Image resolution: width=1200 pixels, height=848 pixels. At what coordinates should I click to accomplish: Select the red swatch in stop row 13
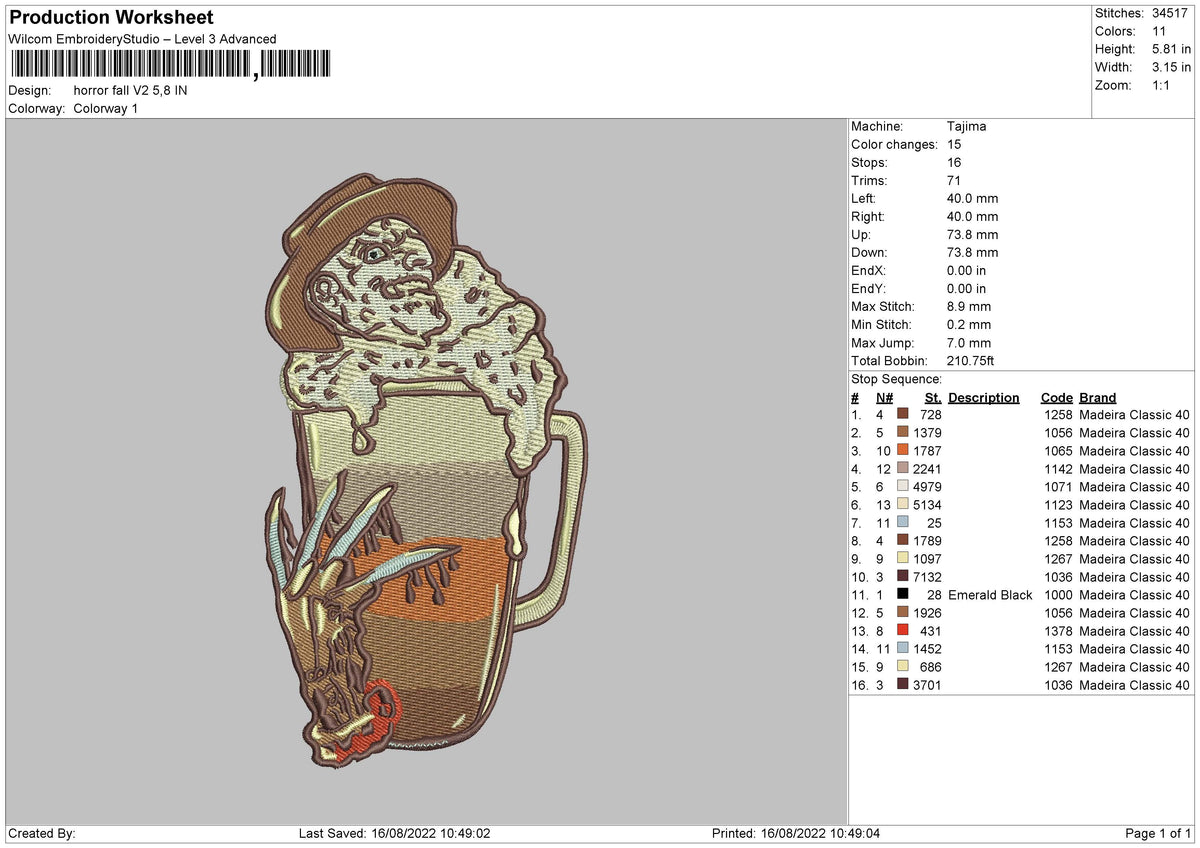903,630
